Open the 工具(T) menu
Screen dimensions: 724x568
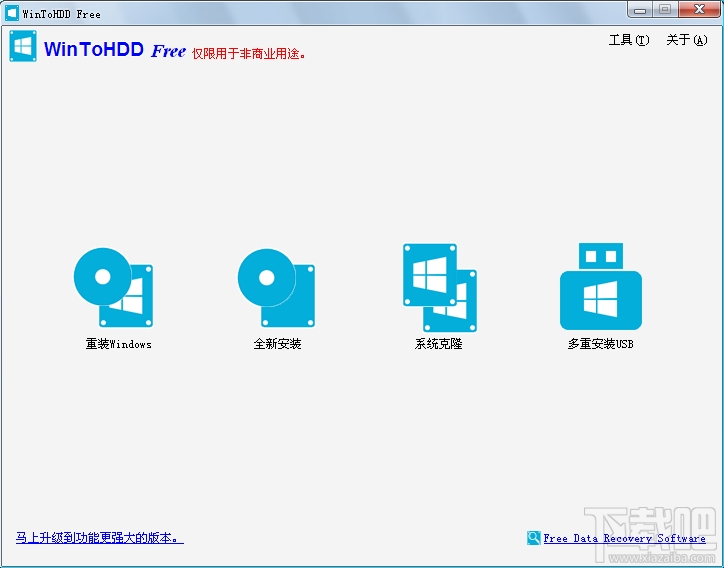tap(629, 40)
